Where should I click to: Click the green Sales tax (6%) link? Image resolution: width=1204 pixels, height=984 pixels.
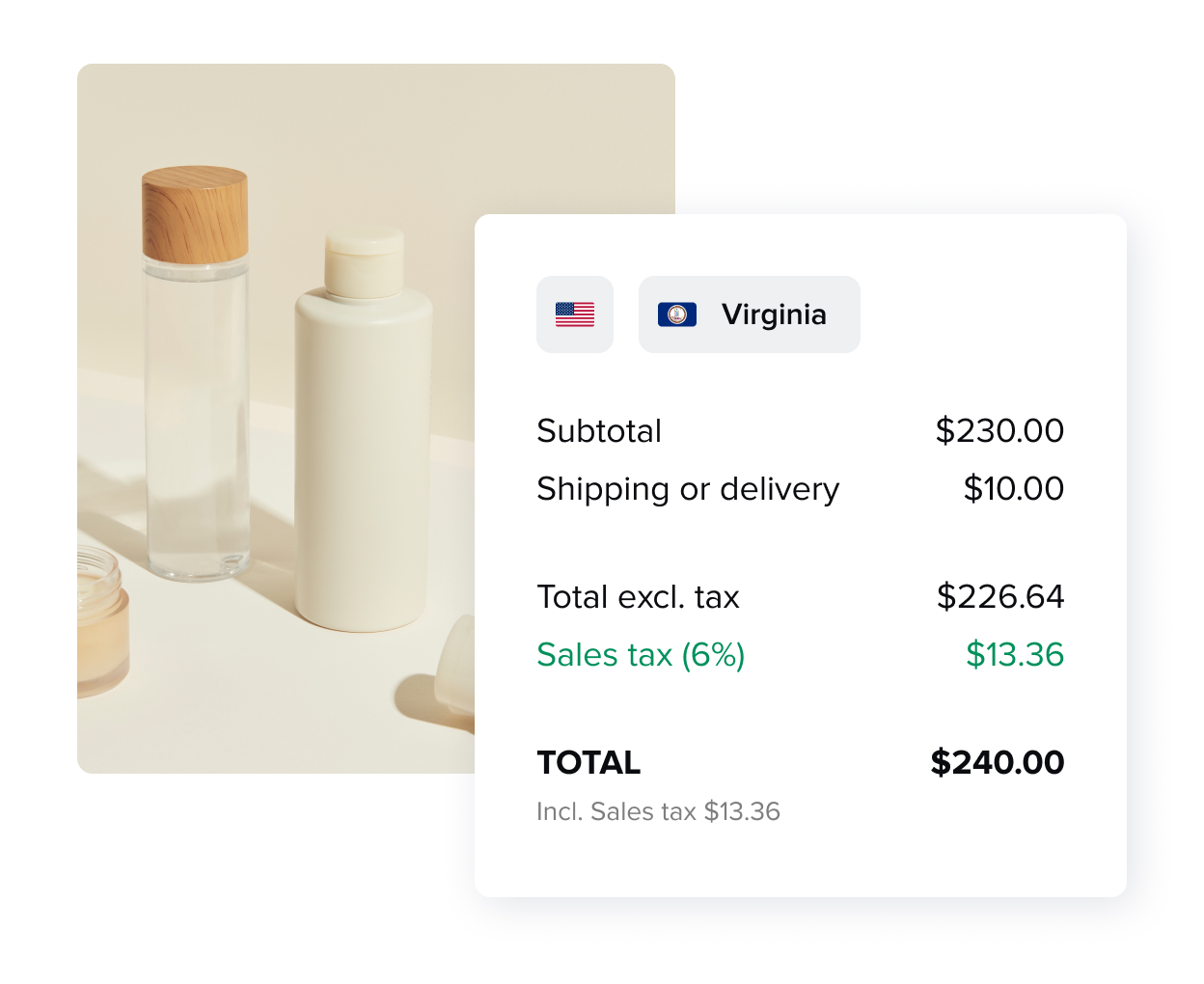pos(641,655)
